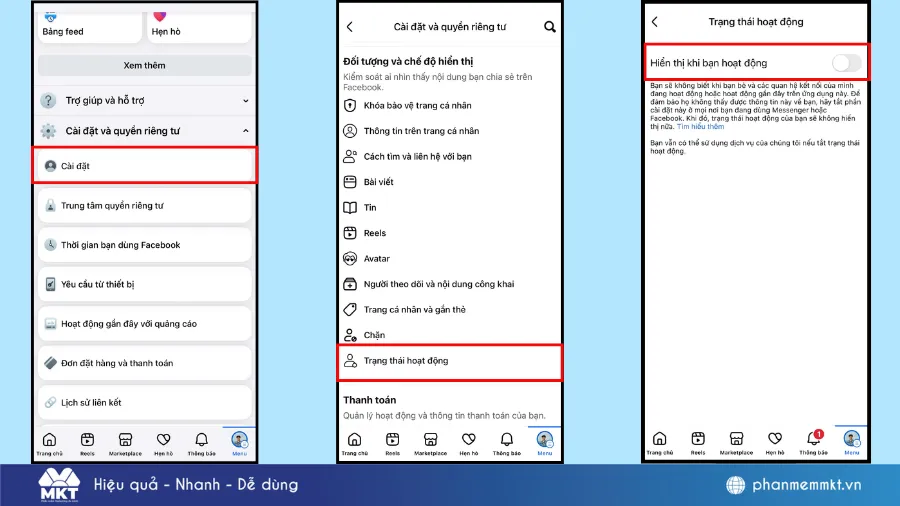Select 'Khóa bảo vệ trang cá nhân' text
The height and width of the screenshot is (506, 900).
417,106
